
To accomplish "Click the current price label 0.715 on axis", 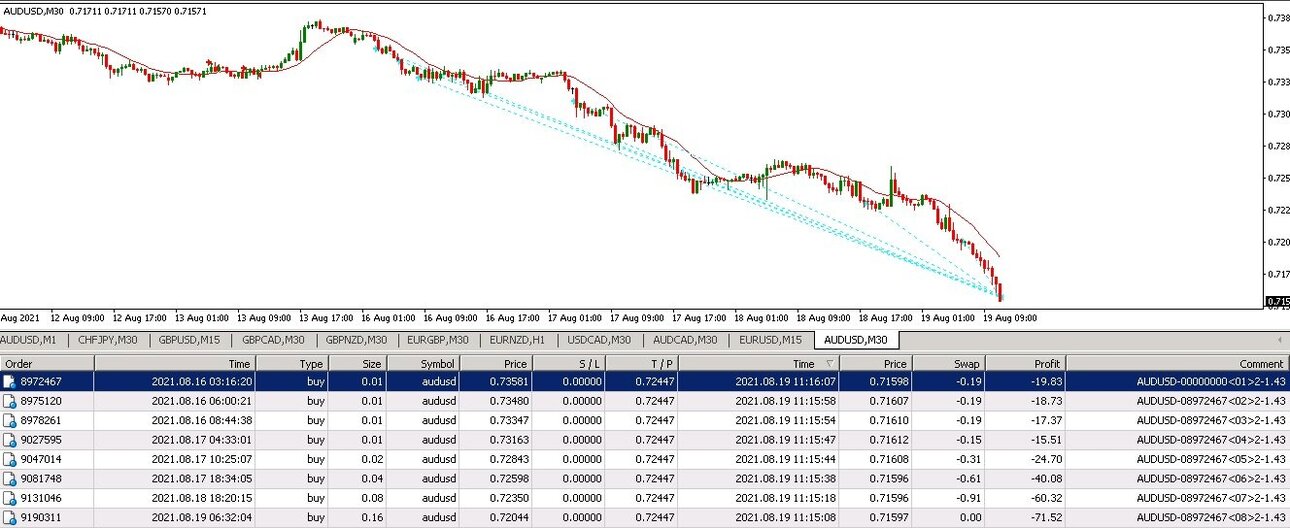I will 1277,301.
